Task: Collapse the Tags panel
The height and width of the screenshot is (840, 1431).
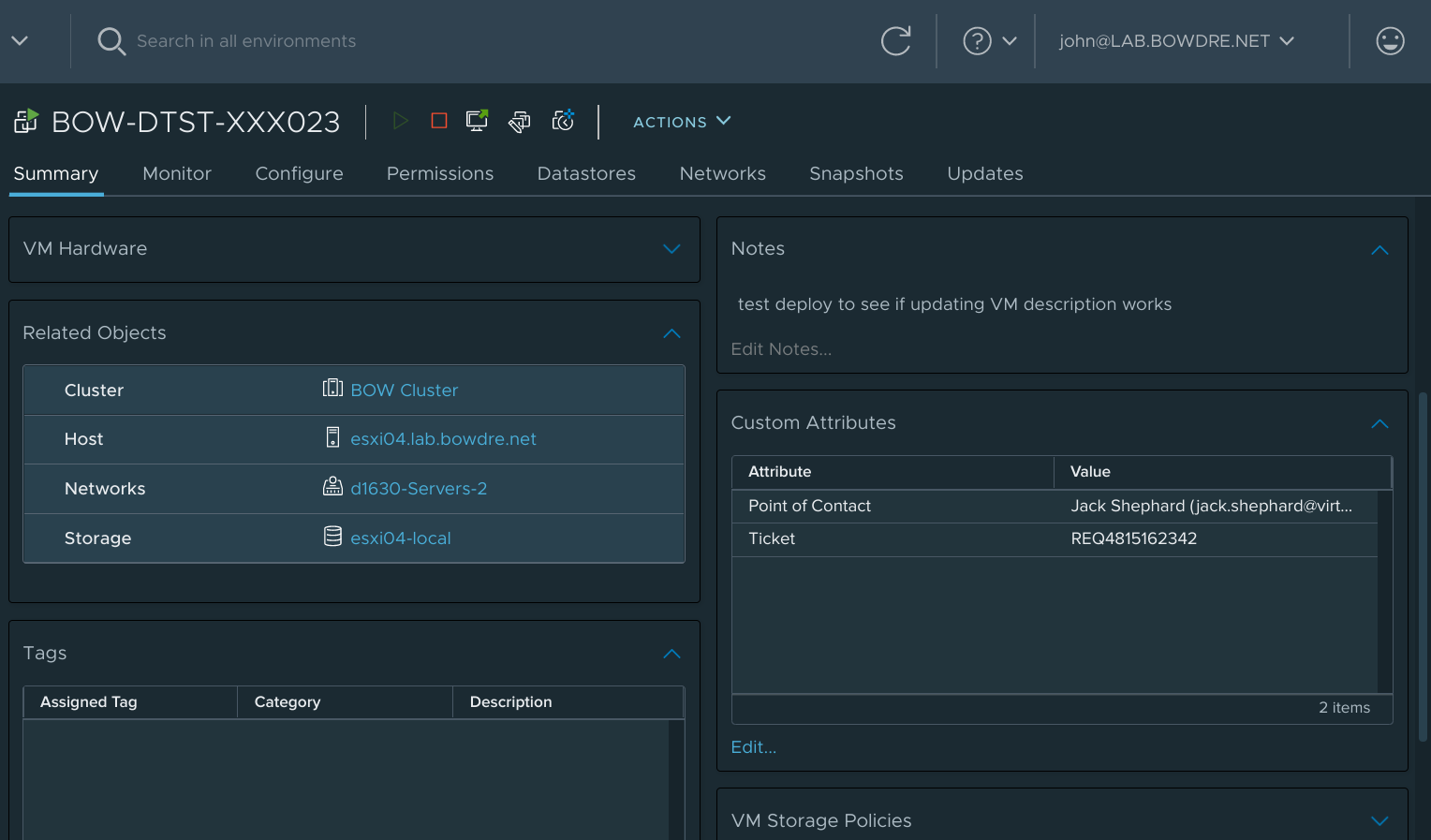Action: pos(671,654)
